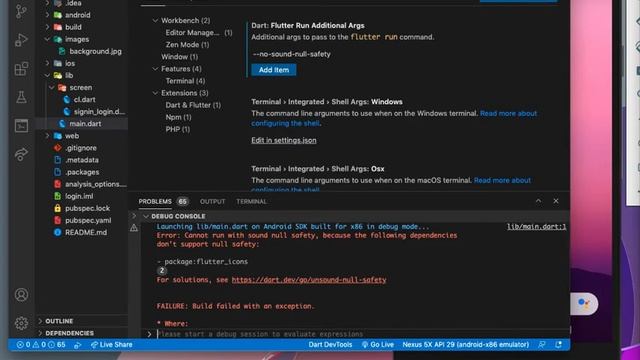Collapse Features settings category
The width and height of the screenshot is (640, 360).
155,69
